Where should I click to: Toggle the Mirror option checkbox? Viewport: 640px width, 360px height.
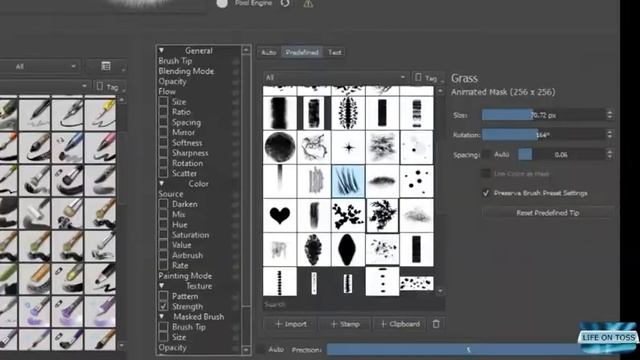pos(163,132)
